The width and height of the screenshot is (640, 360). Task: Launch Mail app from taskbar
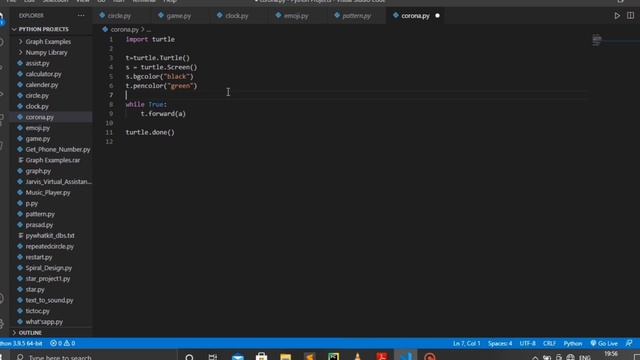238,357
